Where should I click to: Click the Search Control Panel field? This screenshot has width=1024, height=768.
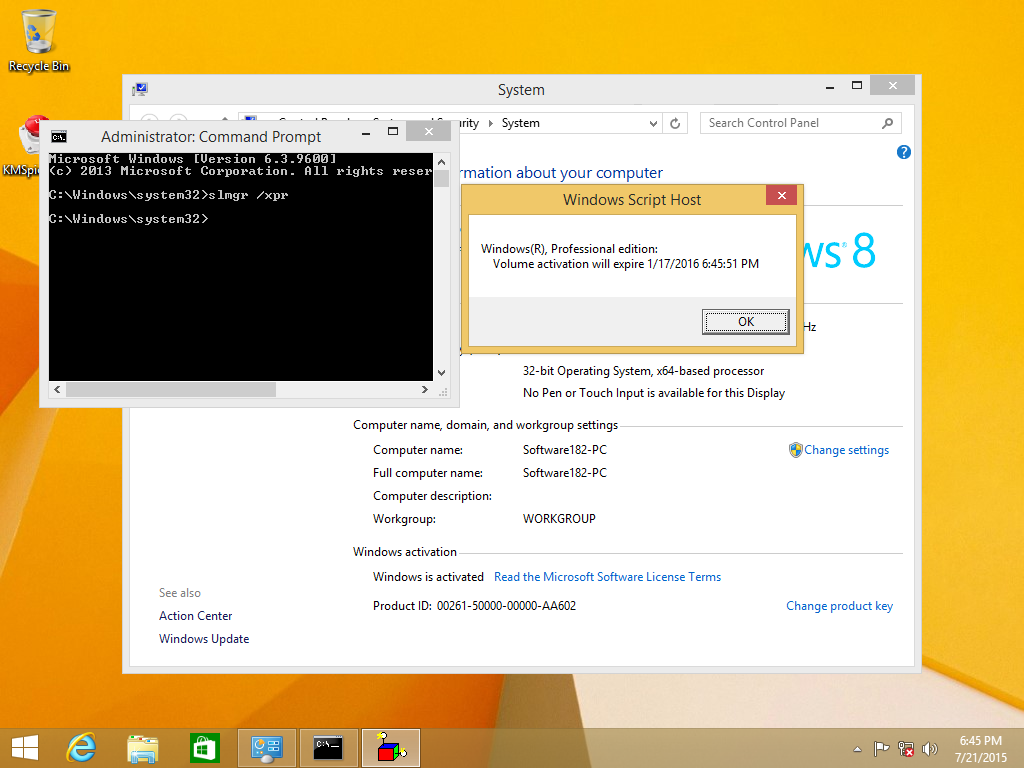(x=800, y=123)
